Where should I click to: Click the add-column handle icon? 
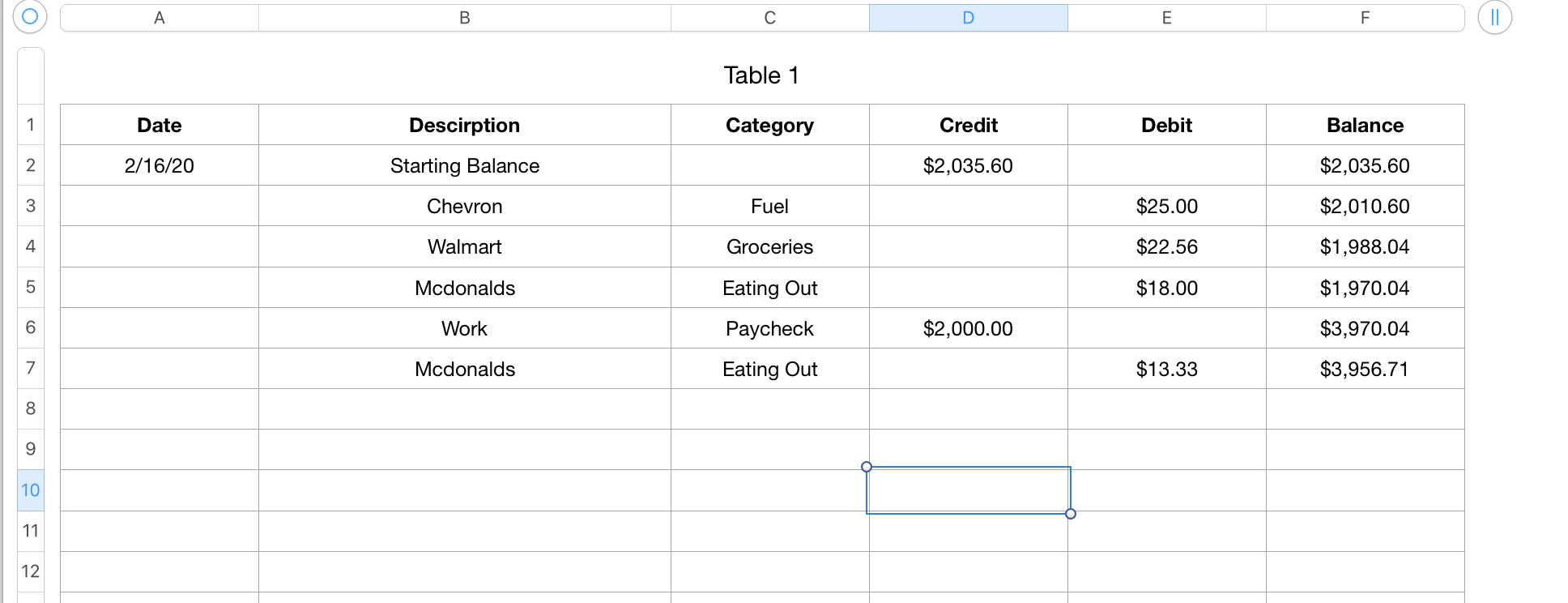pos(1494,17)
